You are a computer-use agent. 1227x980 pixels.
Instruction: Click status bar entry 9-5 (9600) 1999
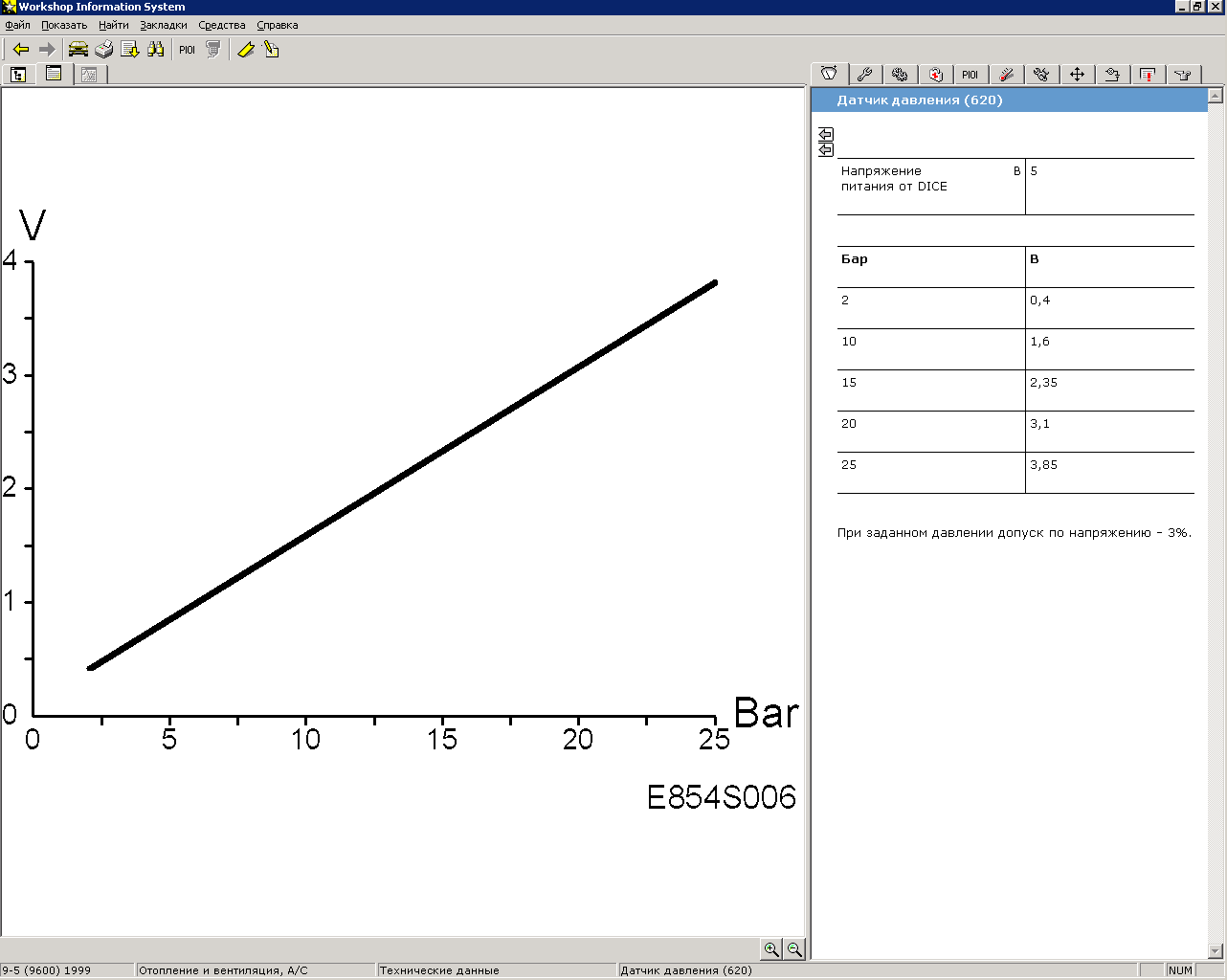click(x=67, y=970)
